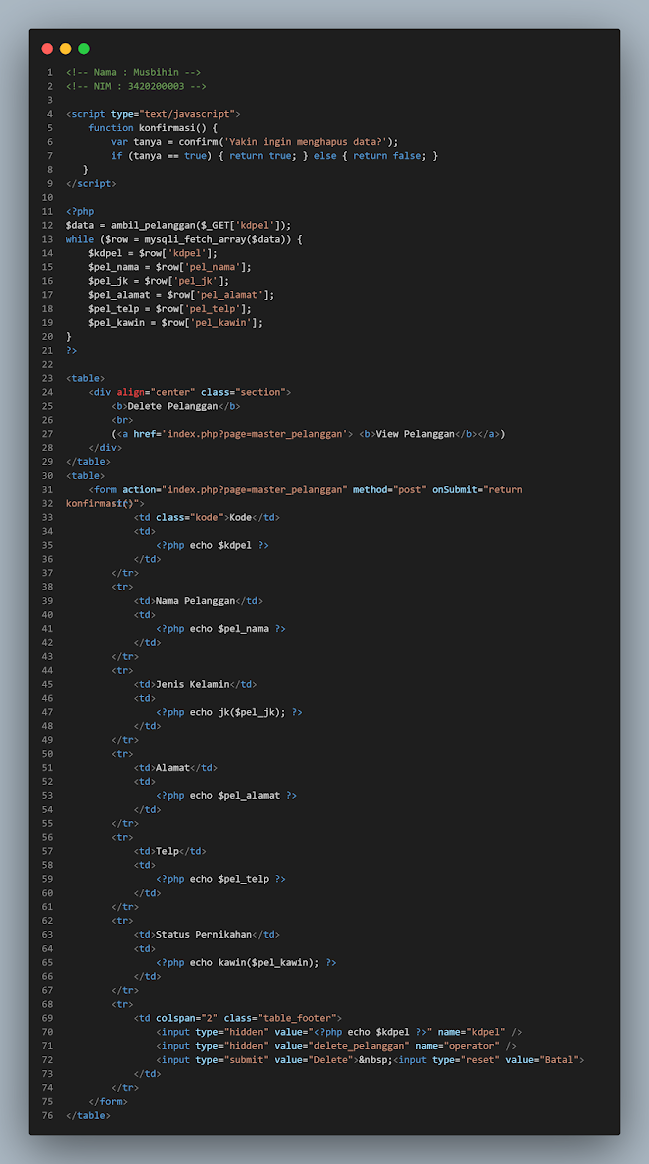
Task: Click the '$kdpel = $row['kdpel'];' line
Action: pyautogui.click(x=153, y=253)
